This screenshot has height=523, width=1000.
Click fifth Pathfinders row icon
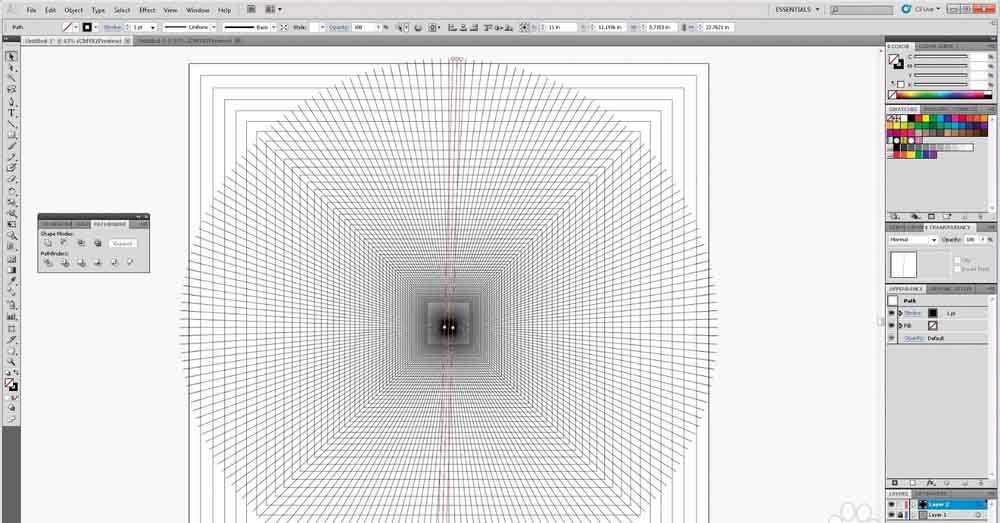(x=114, y=262)
